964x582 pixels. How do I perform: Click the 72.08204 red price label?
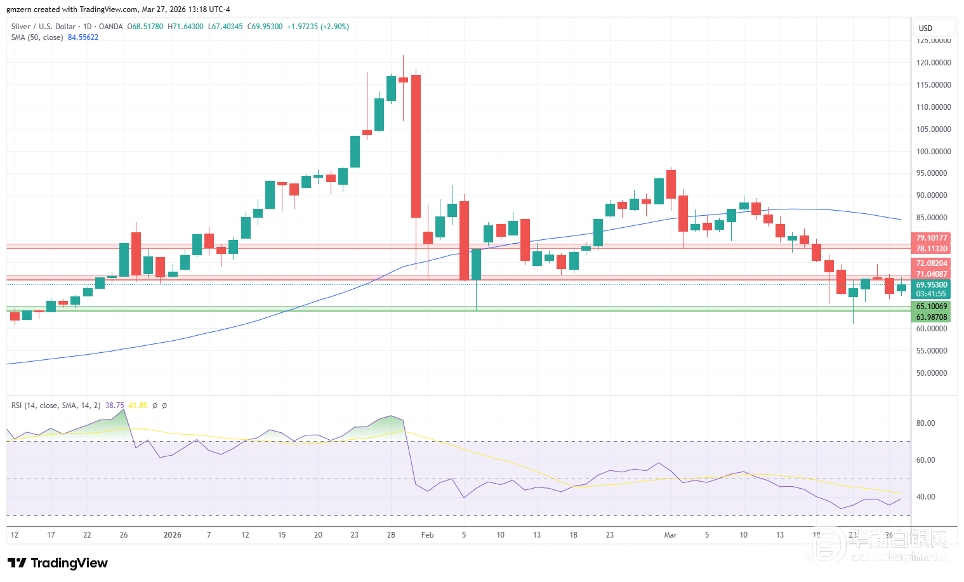[932, 263]
